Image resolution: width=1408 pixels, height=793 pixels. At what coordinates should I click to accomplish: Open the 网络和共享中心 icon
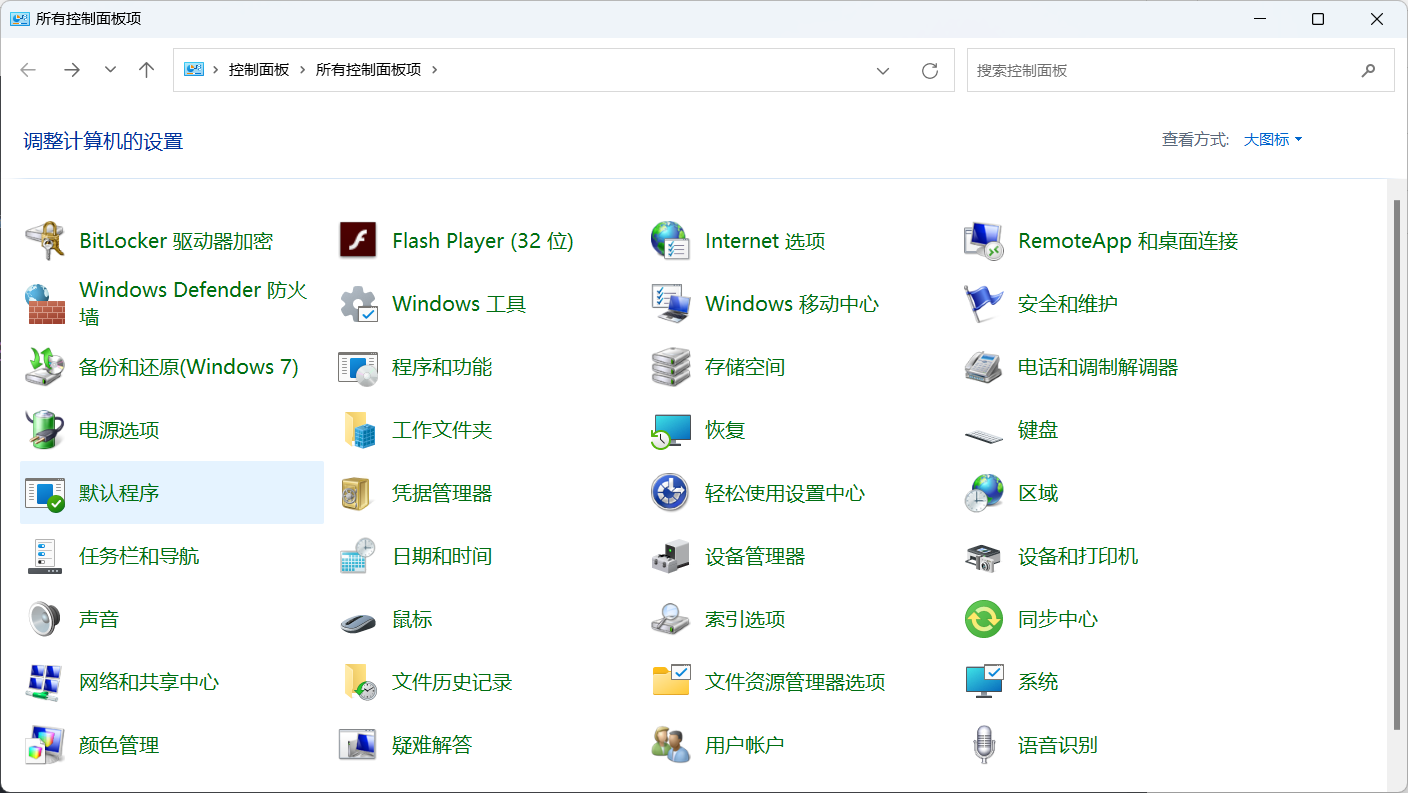point(45,682)
